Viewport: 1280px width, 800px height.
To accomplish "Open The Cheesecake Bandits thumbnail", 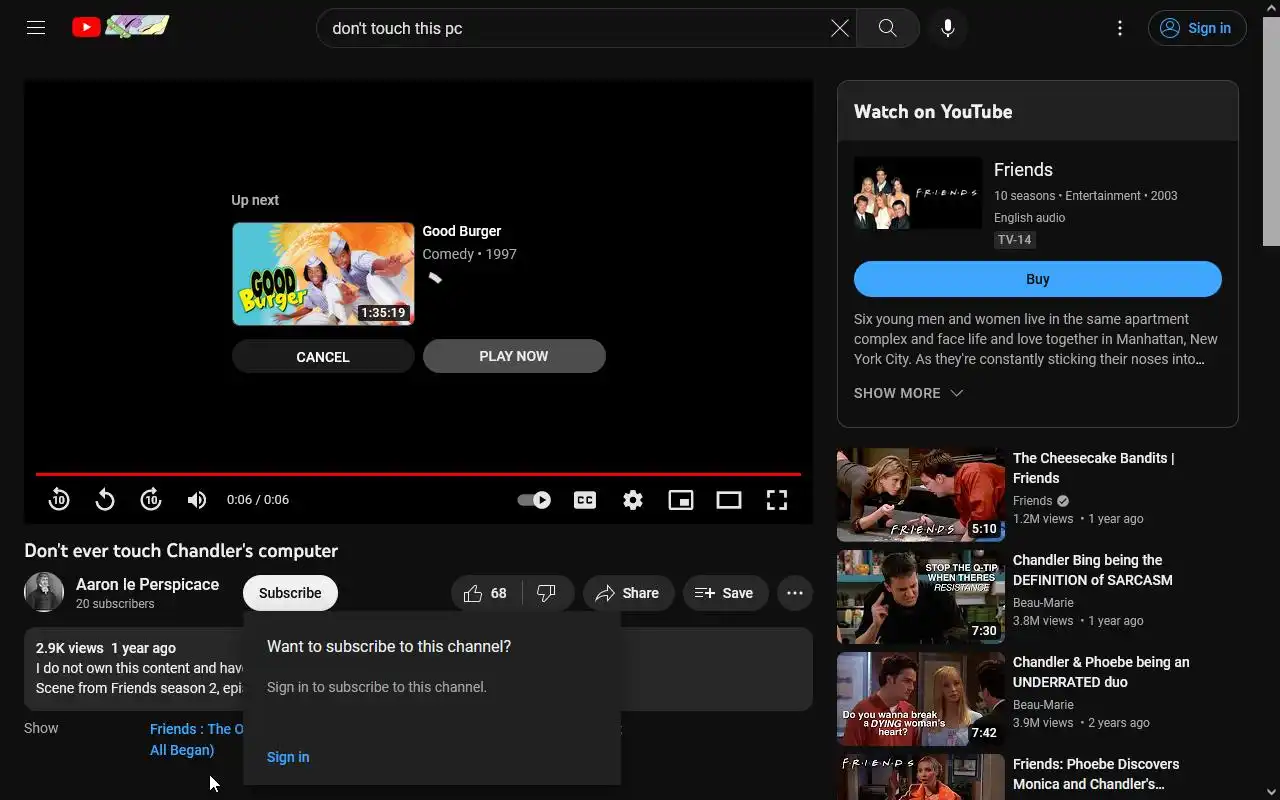I will point(921,495).
